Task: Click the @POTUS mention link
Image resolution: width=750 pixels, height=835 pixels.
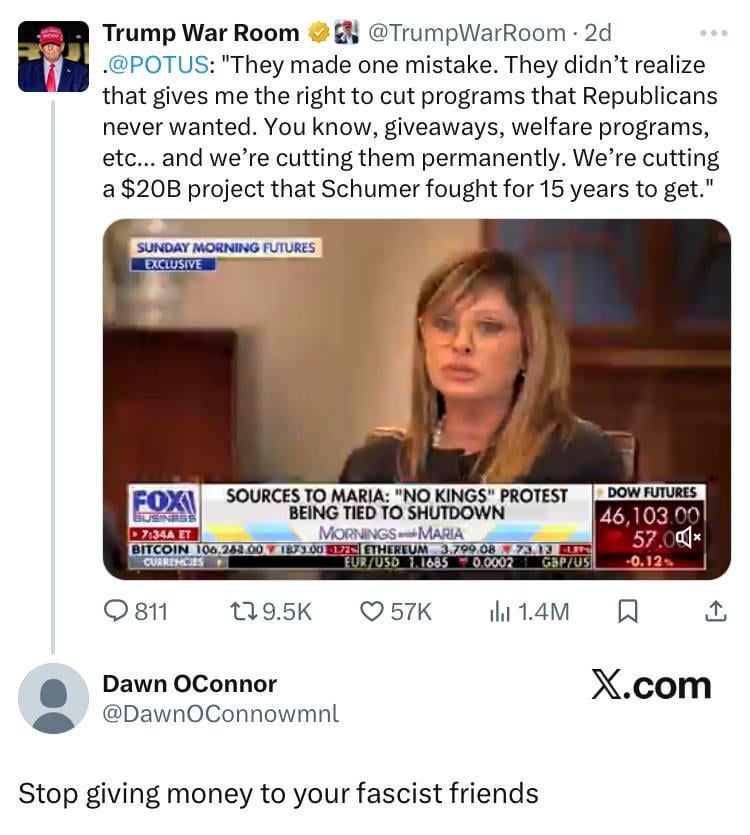Action: pos(158,65)
